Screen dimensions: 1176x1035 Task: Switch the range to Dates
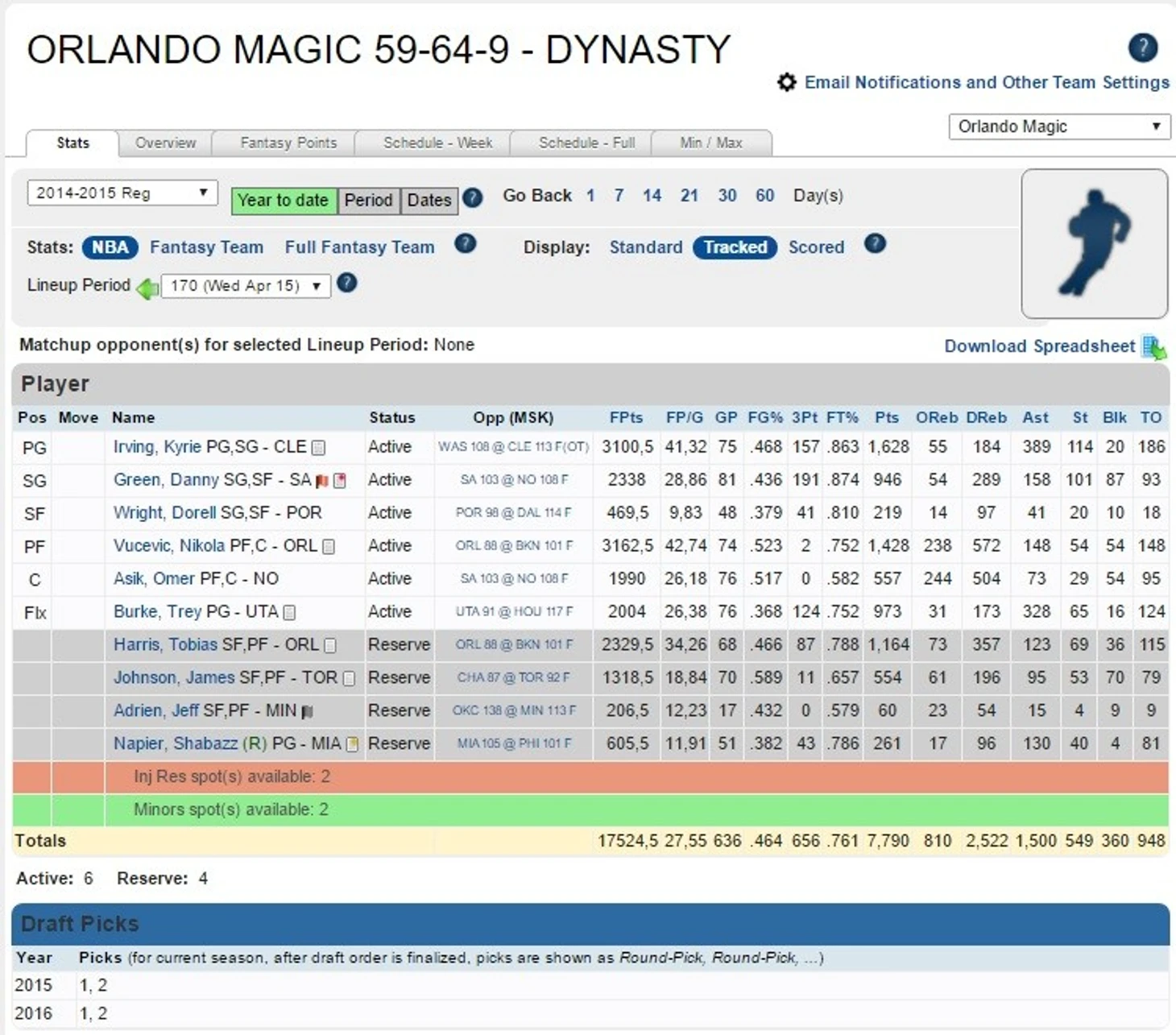[x=429, y=201]
